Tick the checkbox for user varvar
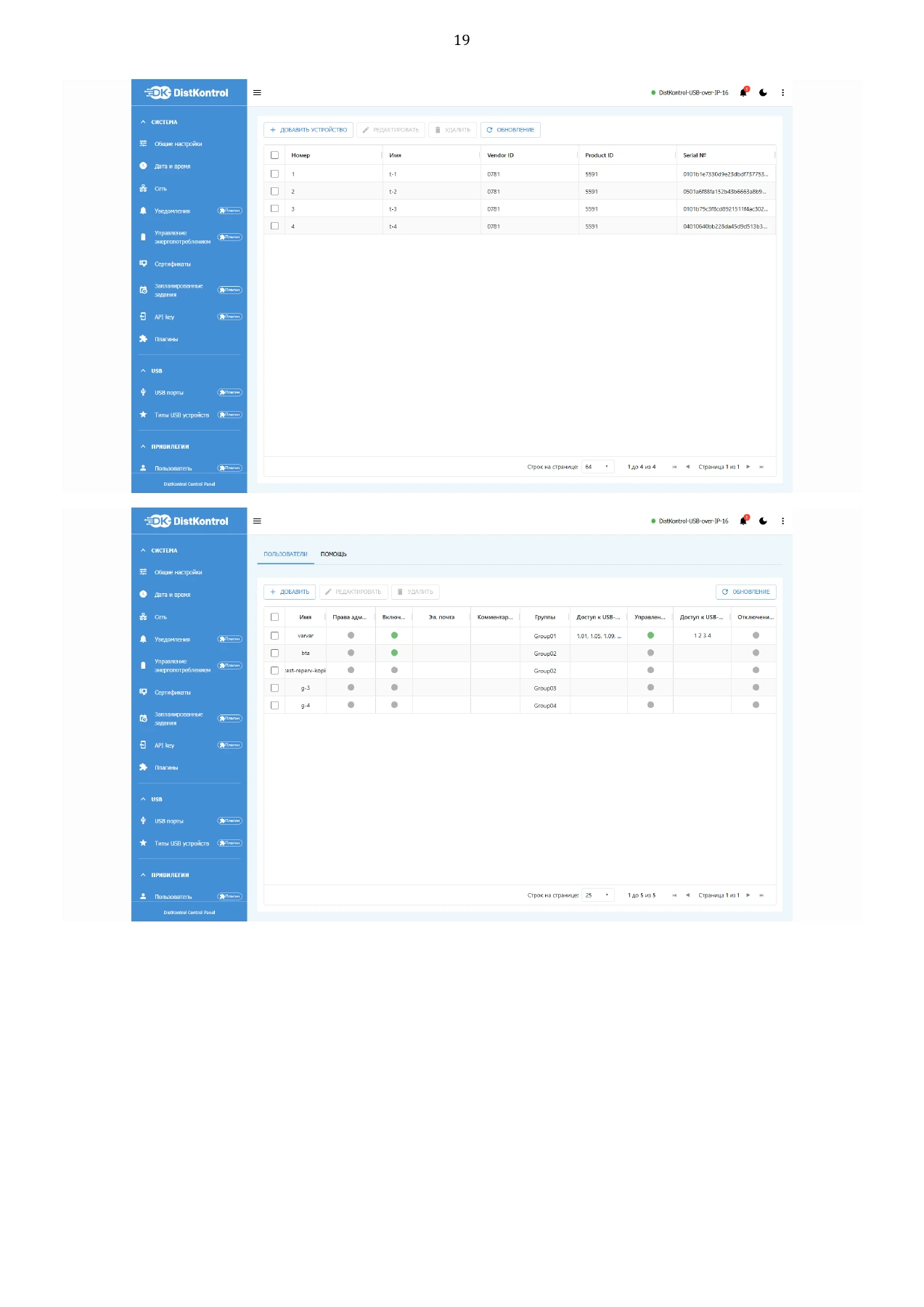924x1307 pixels. click(x=274, y=636)
